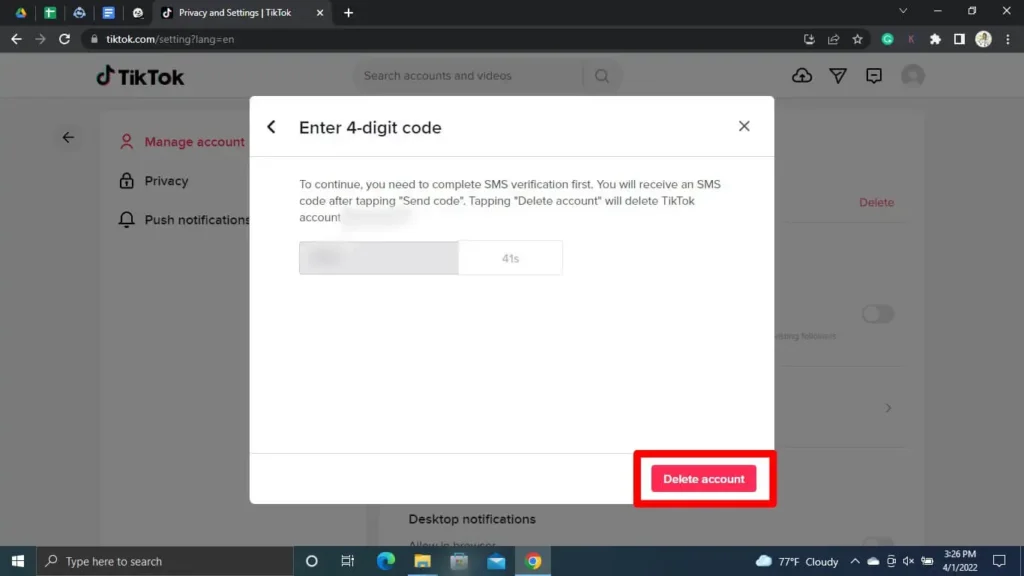Close the TikTok browser tab
This screenshot has width=1024, height=576.
320,12
